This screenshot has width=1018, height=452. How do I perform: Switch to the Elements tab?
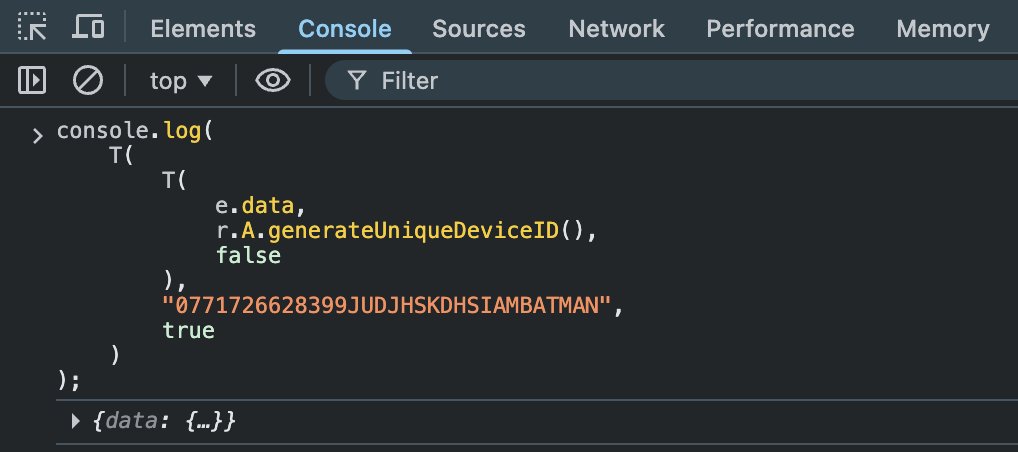(x=203, y=29)
